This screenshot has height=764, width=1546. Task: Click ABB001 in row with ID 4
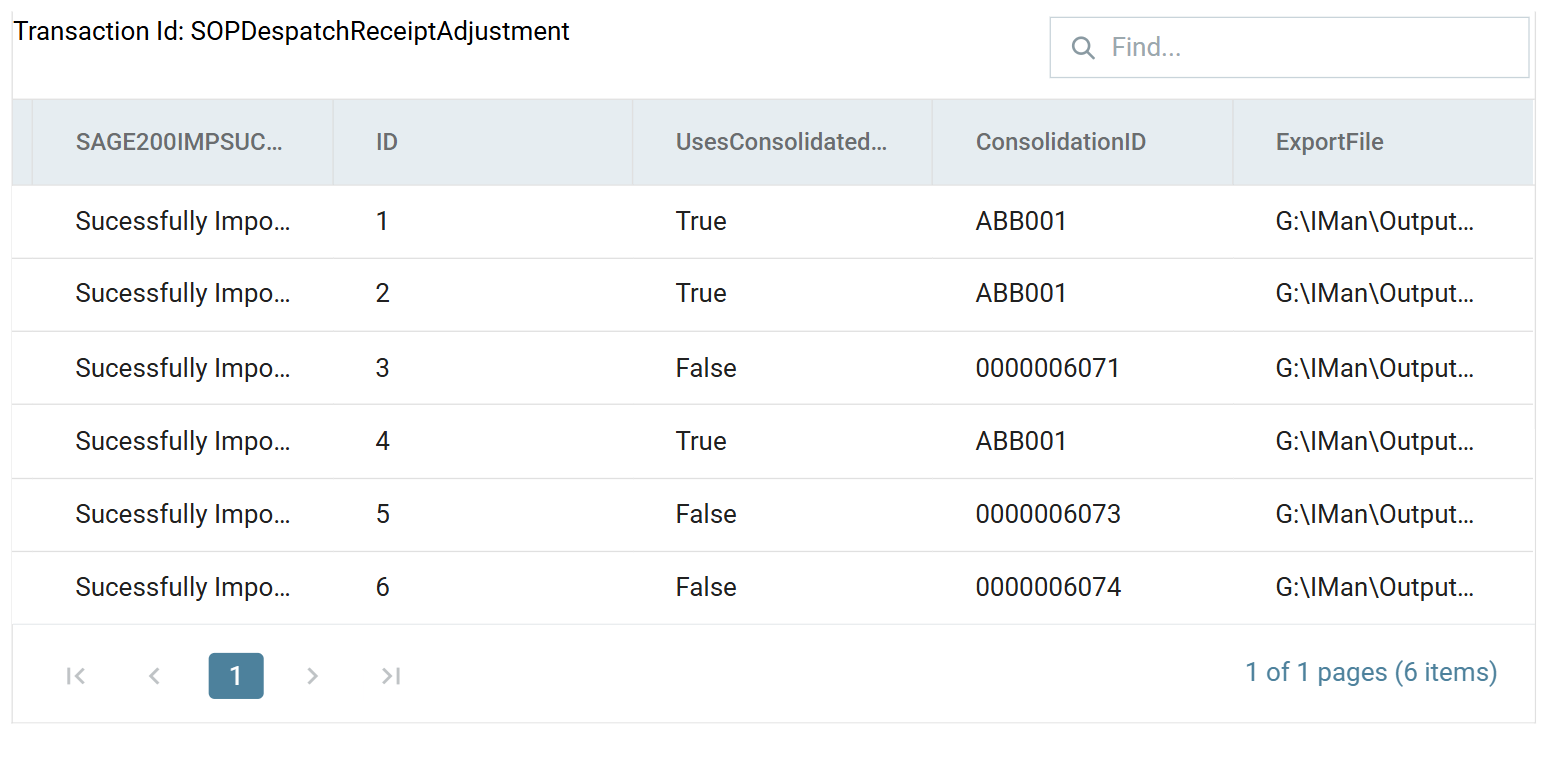(1021, 441)
